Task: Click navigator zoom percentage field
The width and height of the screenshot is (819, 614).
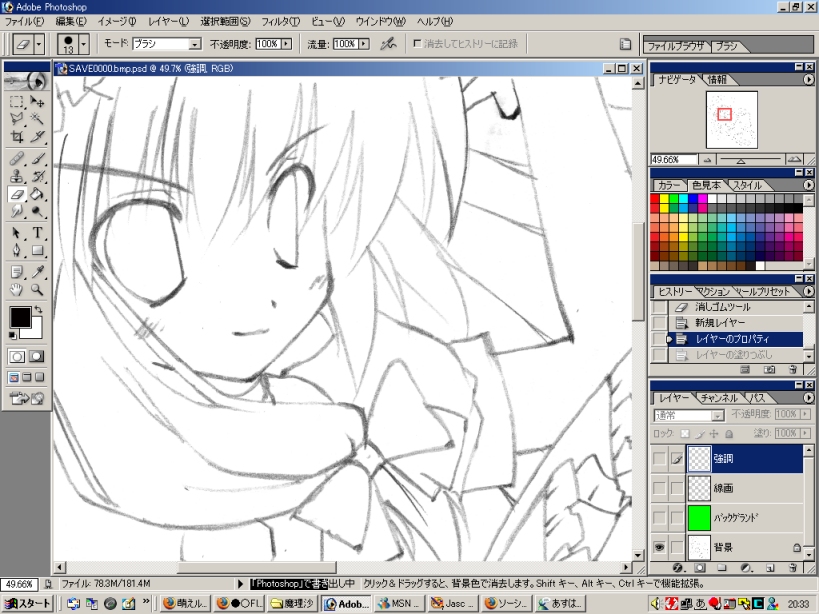Action: (x=674, y=159)
